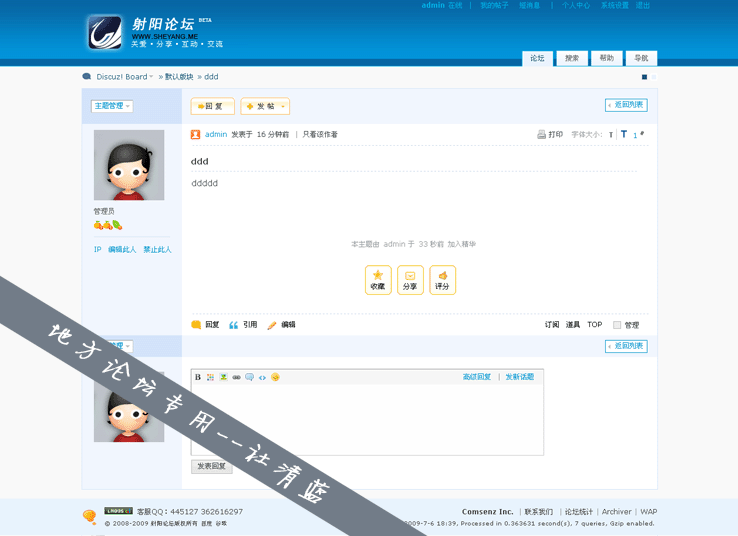The height and width of the screenshot is (536, 738).
Task: Click the admin author name link
Action: 216,135
